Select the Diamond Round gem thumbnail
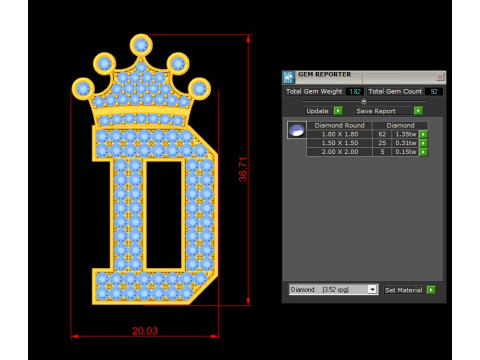 tap(297, 130)
